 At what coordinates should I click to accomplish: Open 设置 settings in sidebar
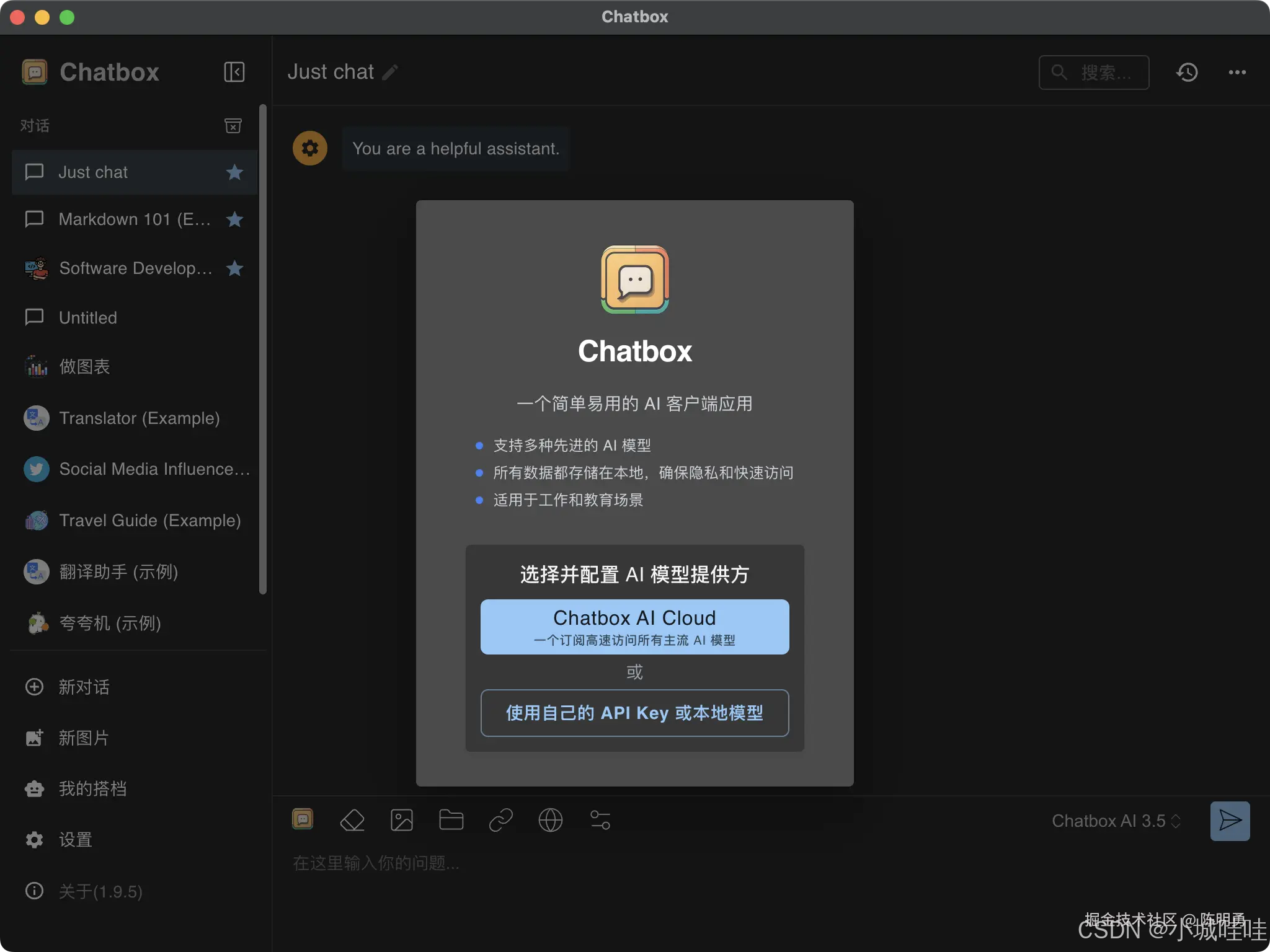click(x=74, y=840)
